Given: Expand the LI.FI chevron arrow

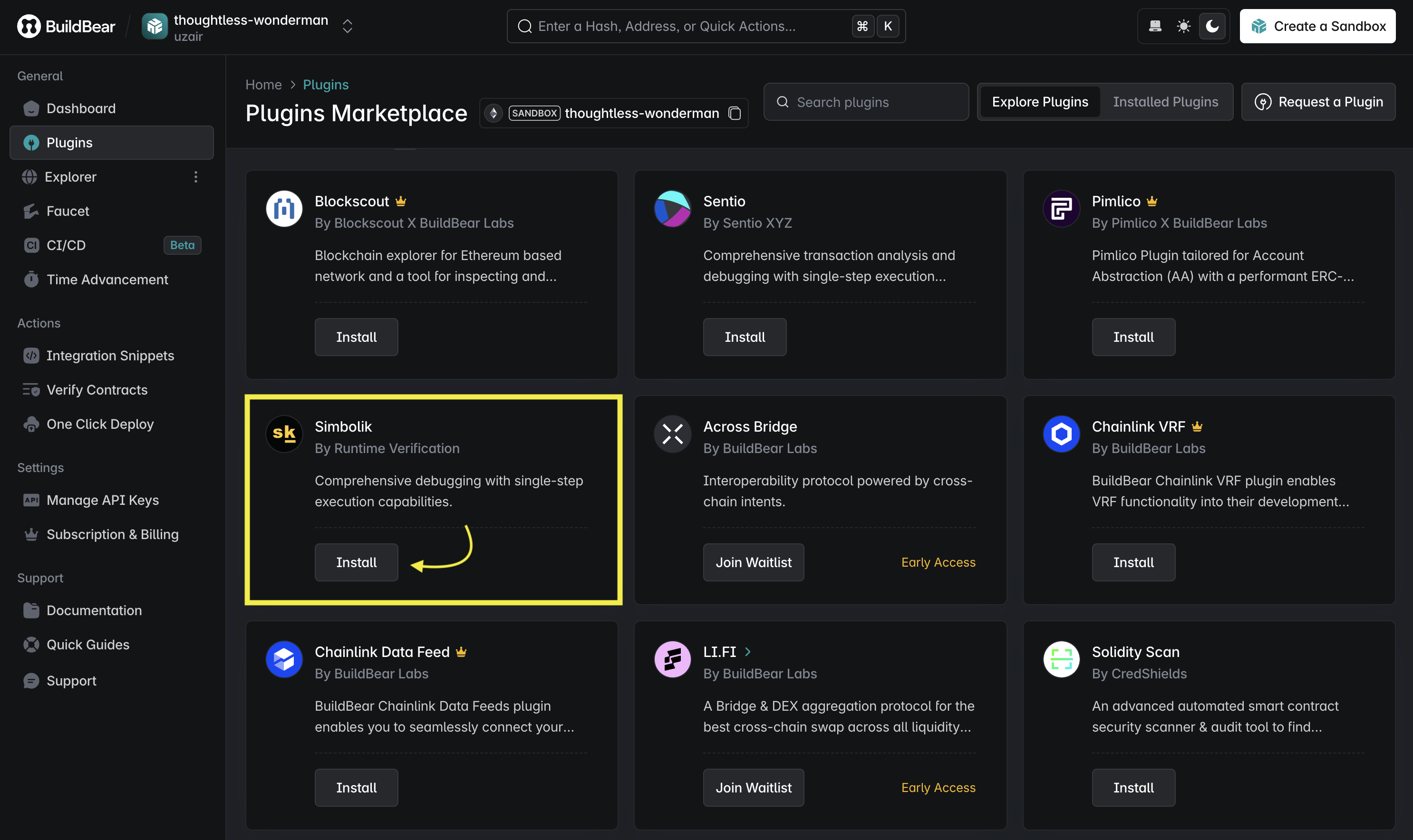Looking at the screenshot, I should pos(748,651).
